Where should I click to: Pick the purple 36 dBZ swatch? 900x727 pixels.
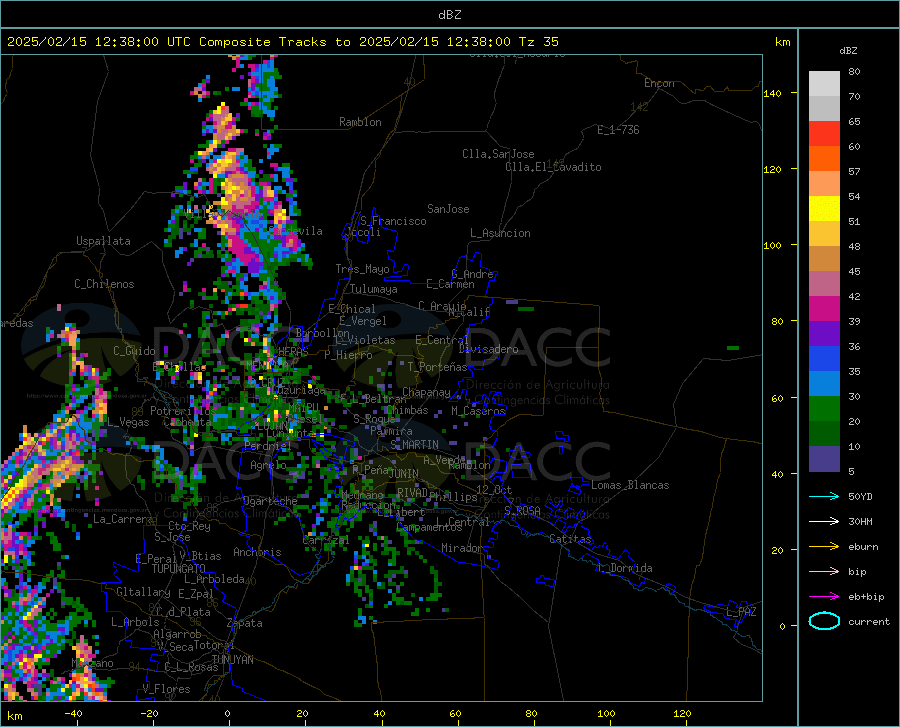[824, 334]
